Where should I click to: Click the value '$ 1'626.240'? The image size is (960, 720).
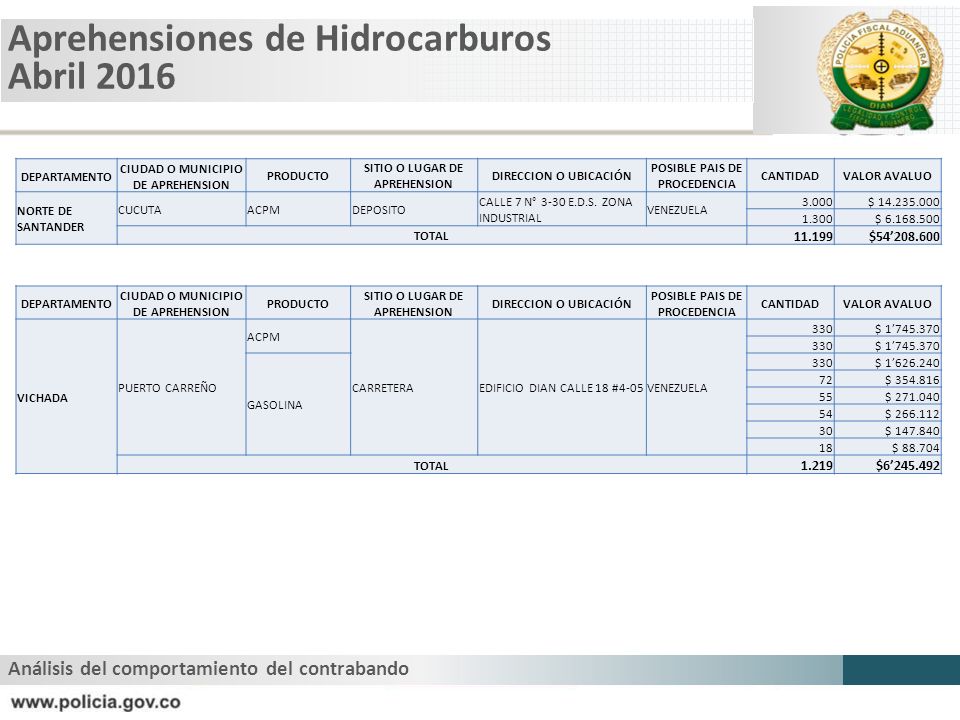(907, 362)
